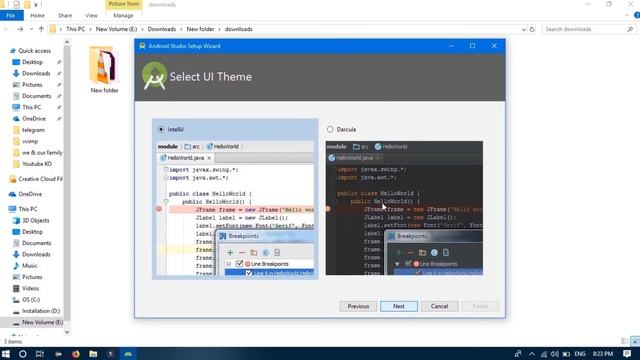
Task: Click the ENG language indicator
Action: coord(580,354)
